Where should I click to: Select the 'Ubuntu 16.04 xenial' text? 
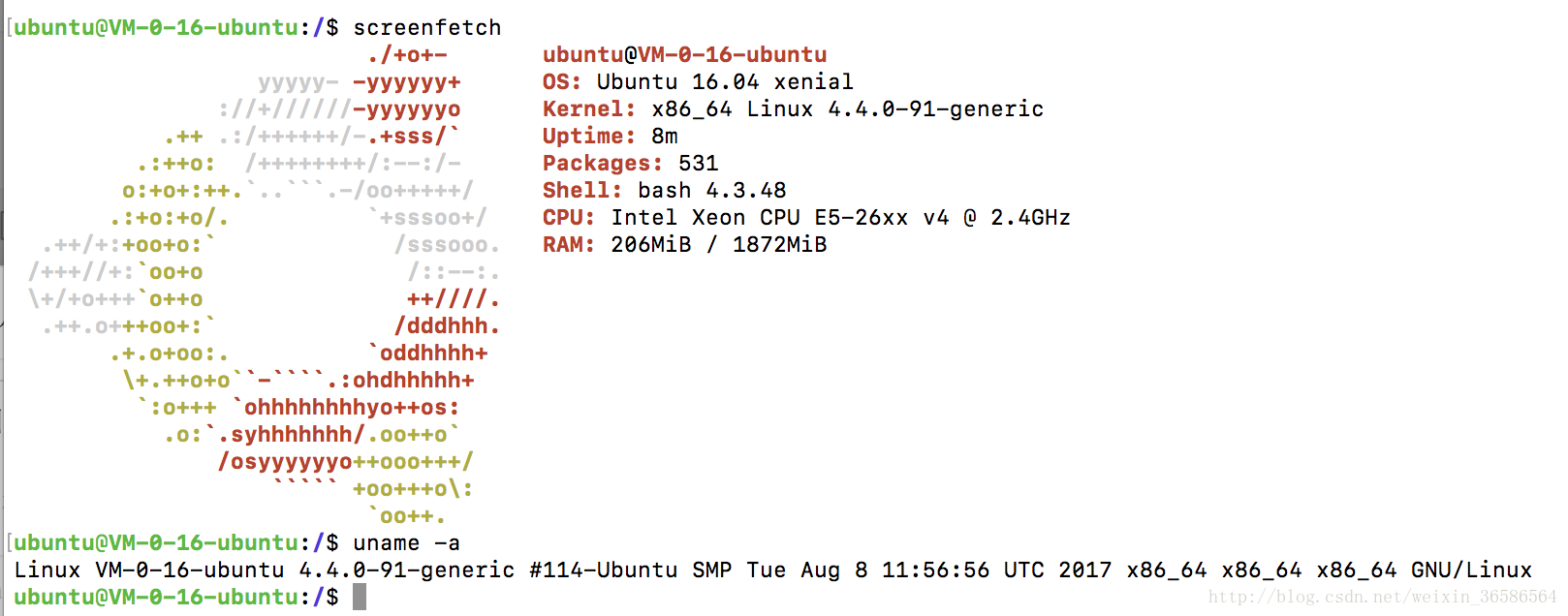(x=725, y=81)
